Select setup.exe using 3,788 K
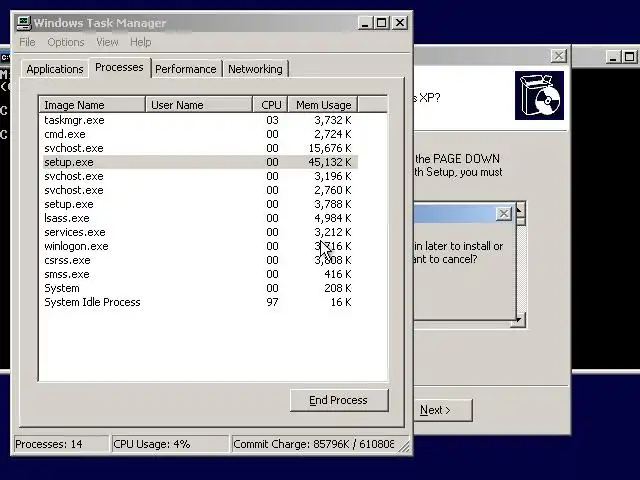The width and height of the screenshot is (640, 480). 200,204
